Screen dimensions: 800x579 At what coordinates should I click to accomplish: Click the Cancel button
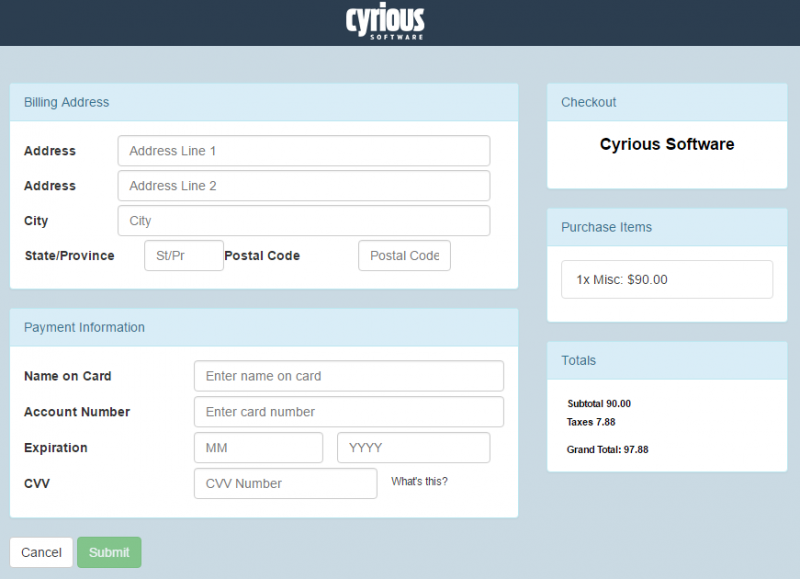41,552
